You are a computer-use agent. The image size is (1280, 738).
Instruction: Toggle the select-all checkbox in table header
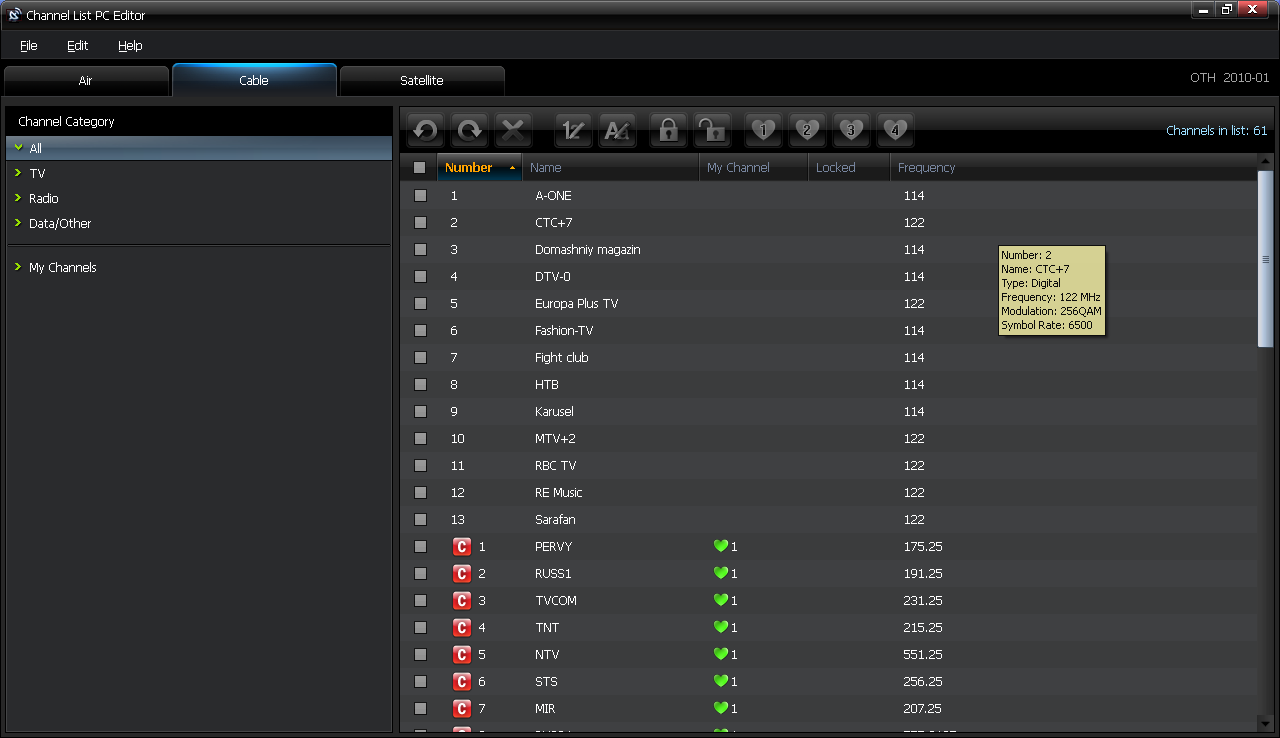click(x=420, y=168)
